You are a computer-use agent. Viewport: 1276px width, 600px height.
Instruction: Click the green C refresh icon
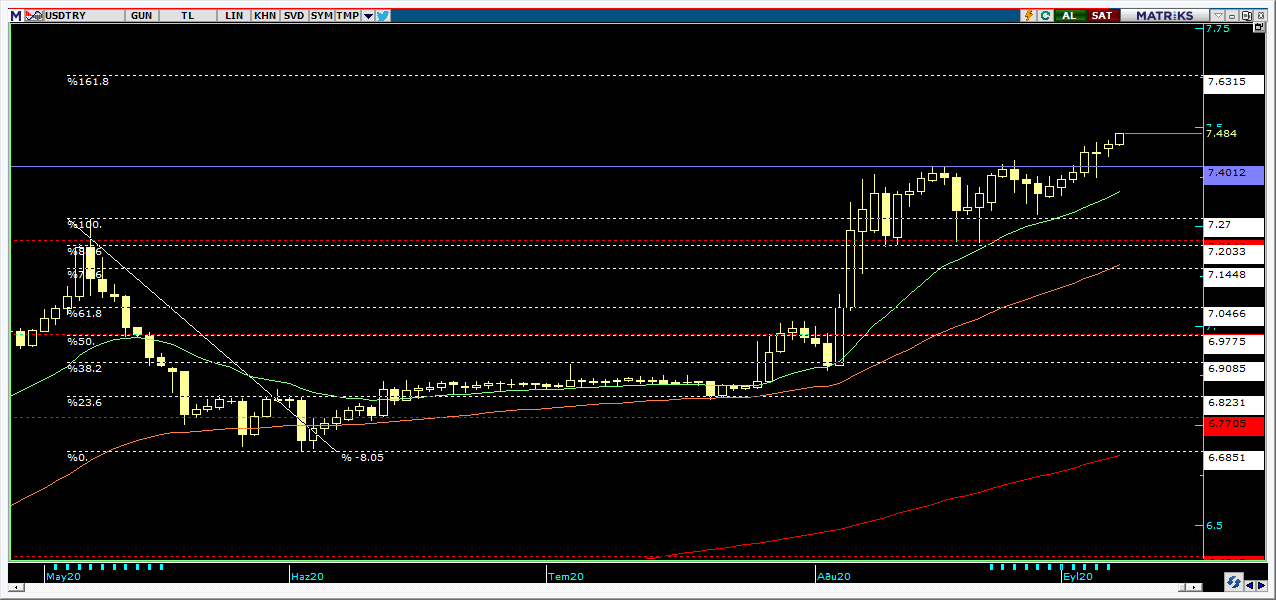(1045, 15)
